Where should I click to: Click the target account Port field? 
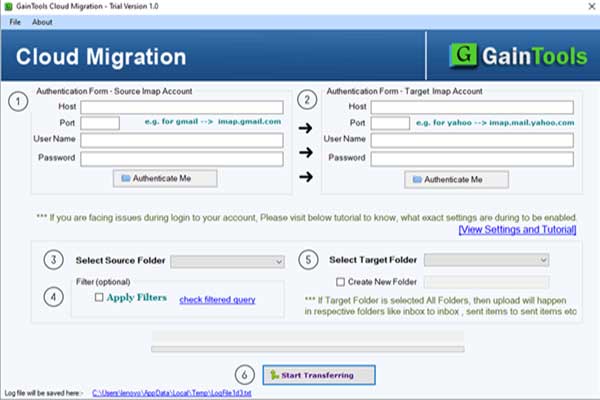tap(390, 123)
